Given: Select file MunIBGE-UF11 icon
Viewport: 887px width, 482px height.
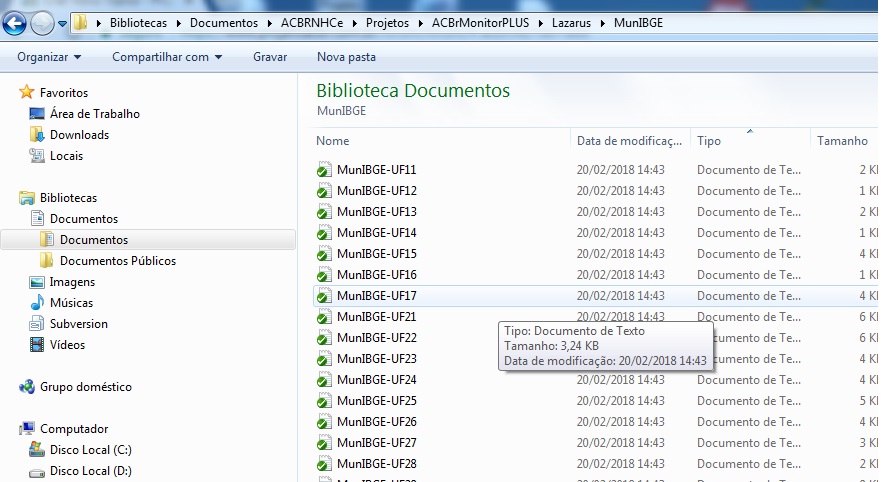Looking at the screenshot, I should (324, 170).
